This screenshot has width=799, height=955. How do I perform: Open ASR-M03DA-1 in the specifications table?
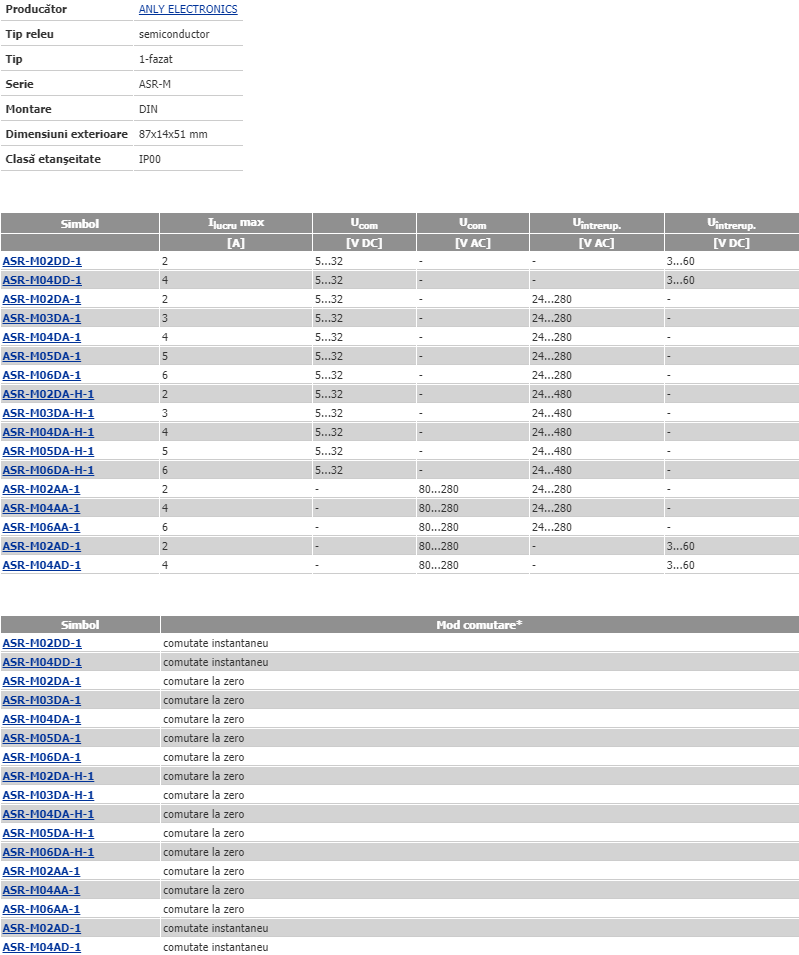(x=42, y=318)
